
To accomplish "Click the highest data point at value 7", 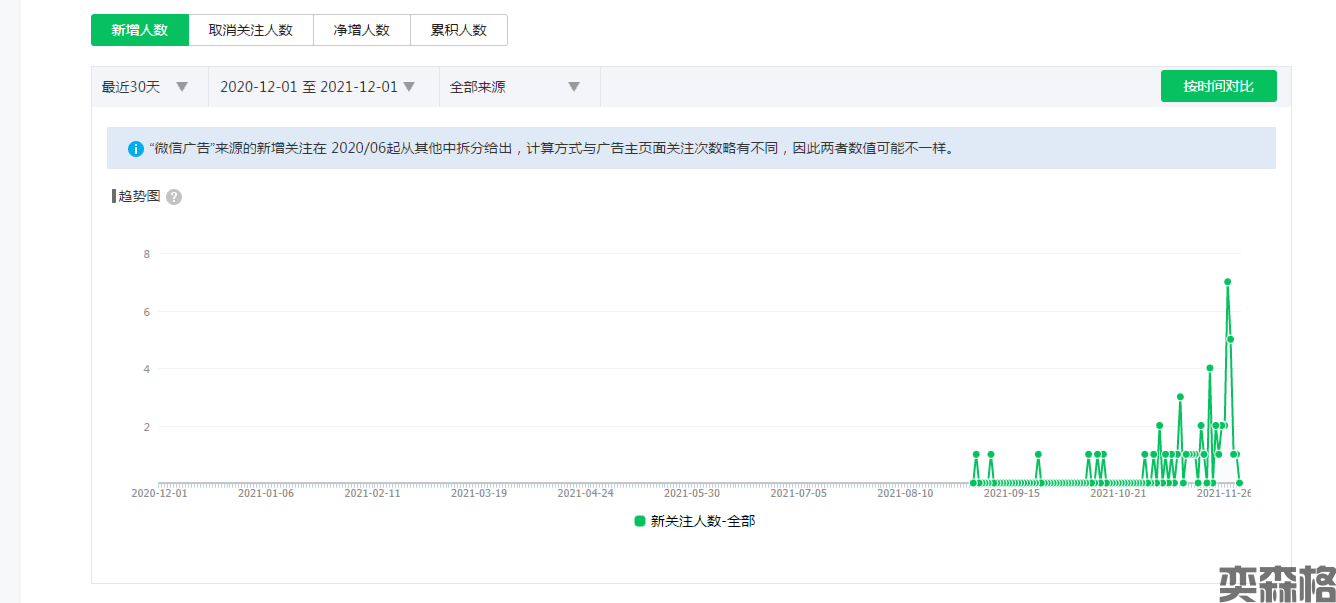I will tap(1227, 282).
